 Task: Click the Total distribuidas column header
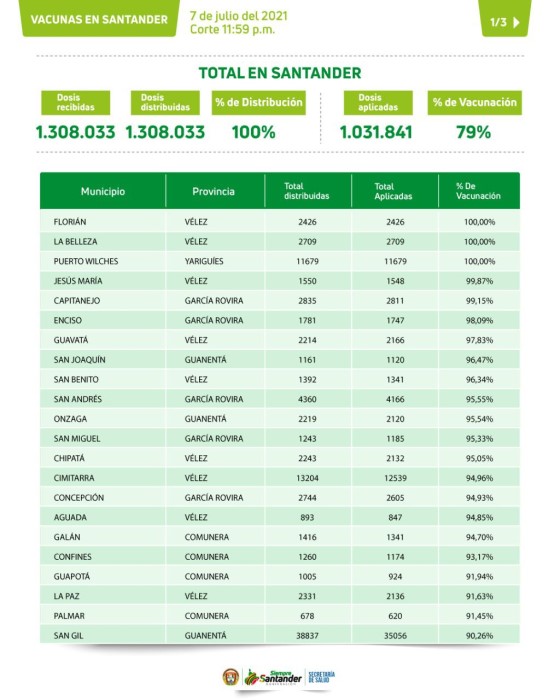[307, 191]
